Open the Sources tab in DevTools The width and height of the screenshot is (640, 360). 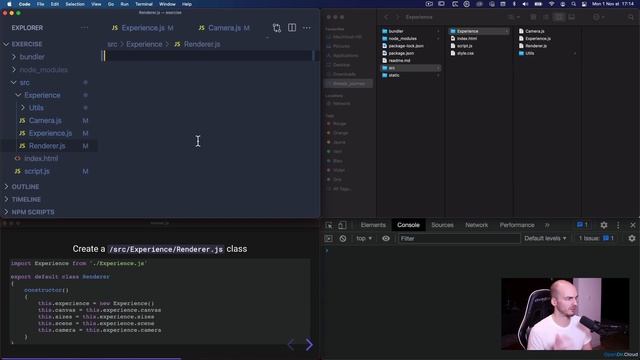(x=442, y=225)
